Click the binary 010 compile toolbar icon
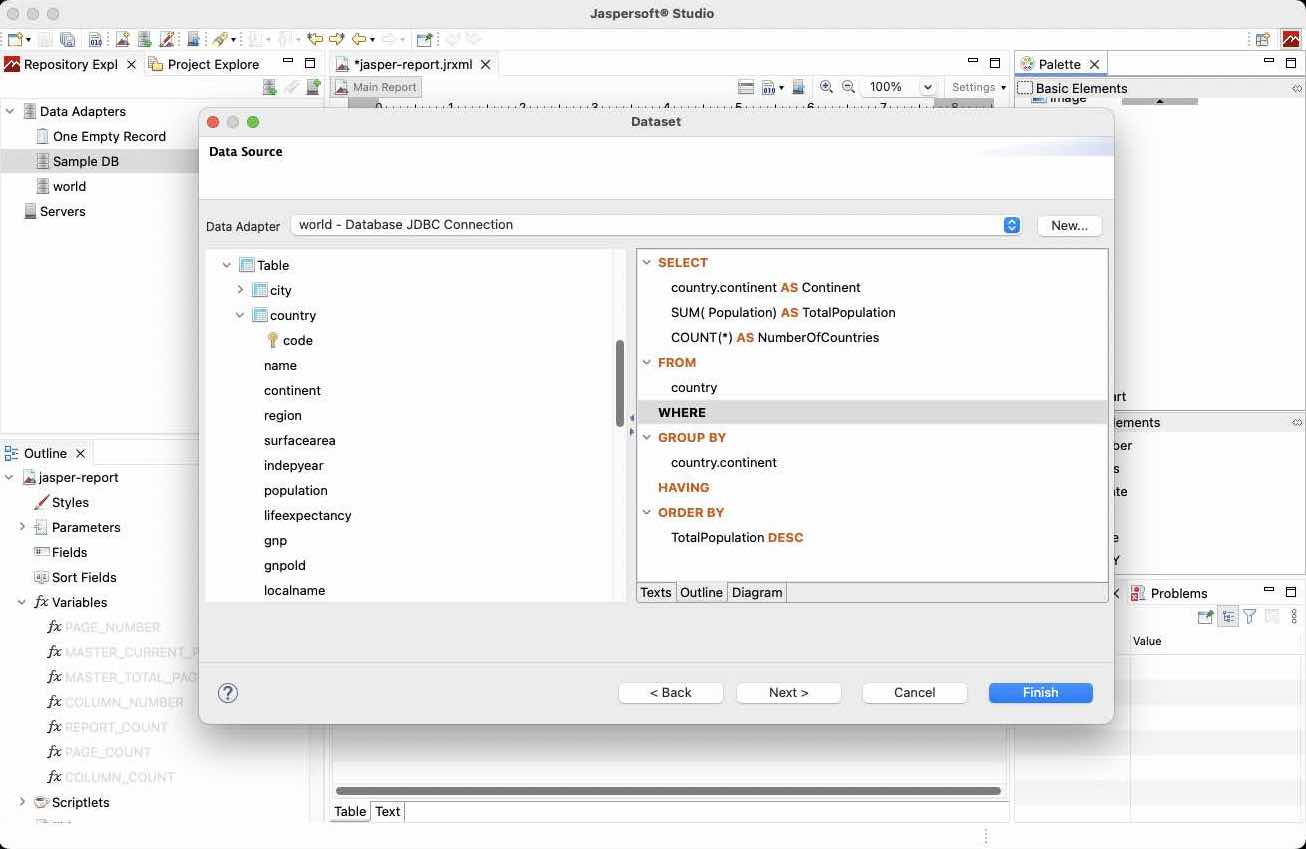The image size is (1306, 849). [95, 40]
